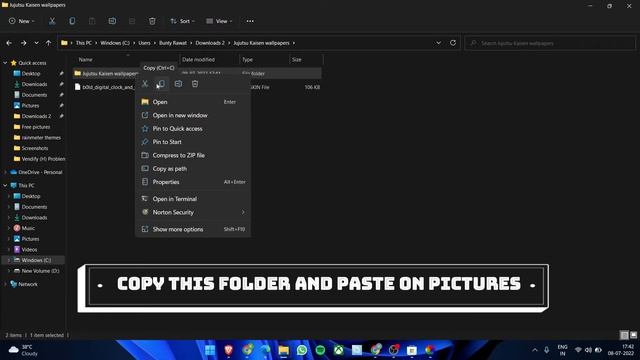Open Desktop under Quick access
Screen dimensions: 640x360
point(31,73)
